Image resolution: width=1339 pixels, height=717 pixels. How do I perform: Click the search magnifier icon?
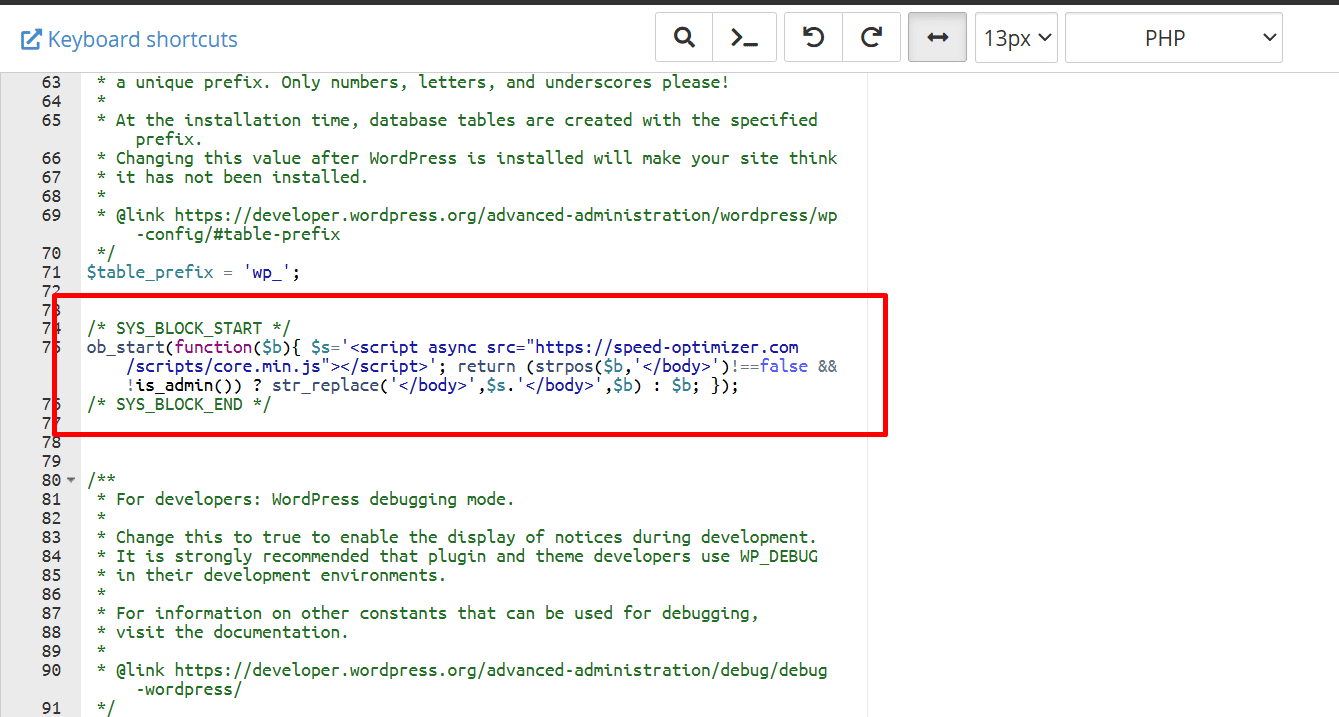pyautogui.click(x=684, y=38)
